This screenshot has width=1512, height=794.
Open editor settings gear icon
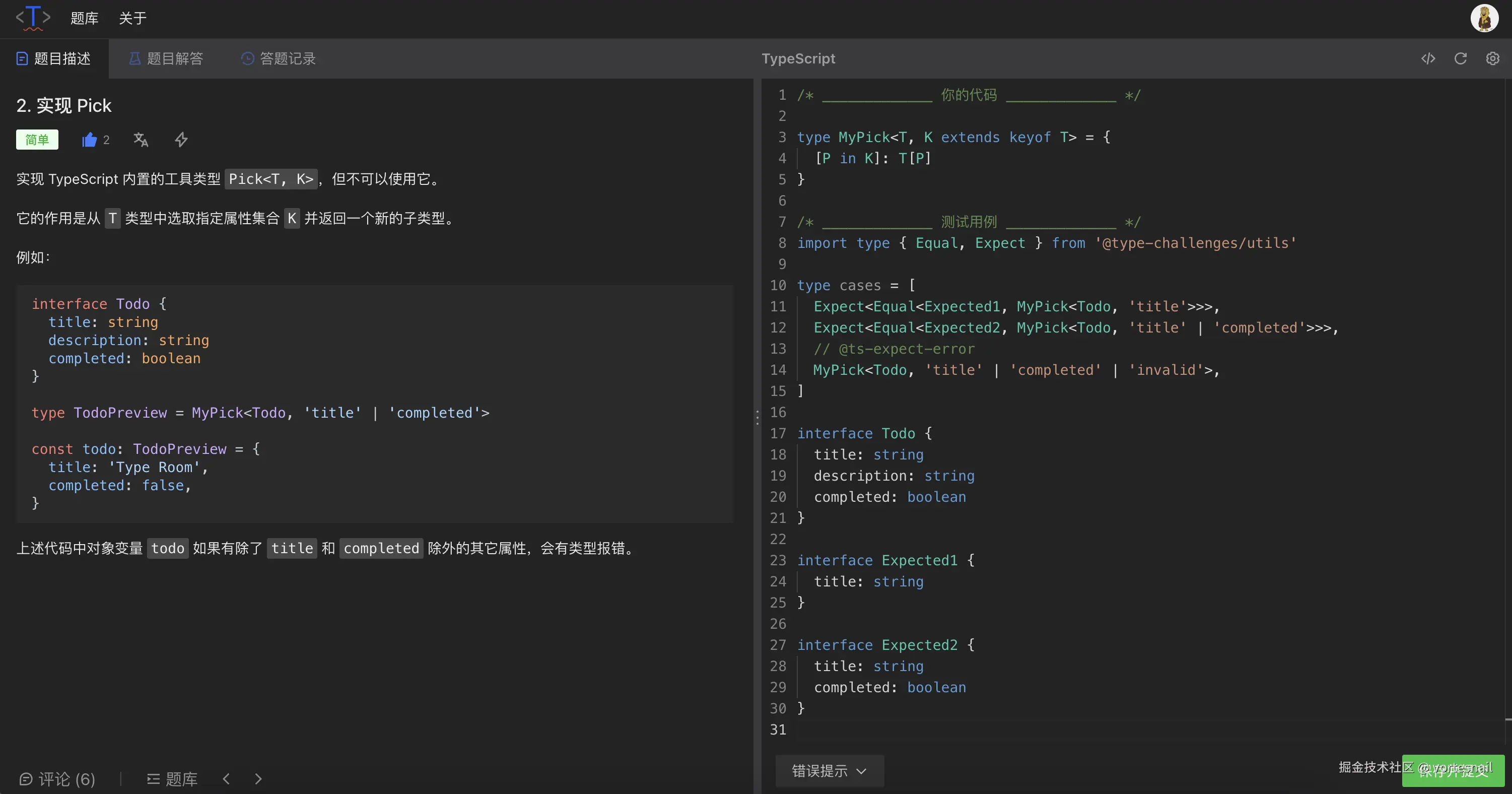[1492, 59]
